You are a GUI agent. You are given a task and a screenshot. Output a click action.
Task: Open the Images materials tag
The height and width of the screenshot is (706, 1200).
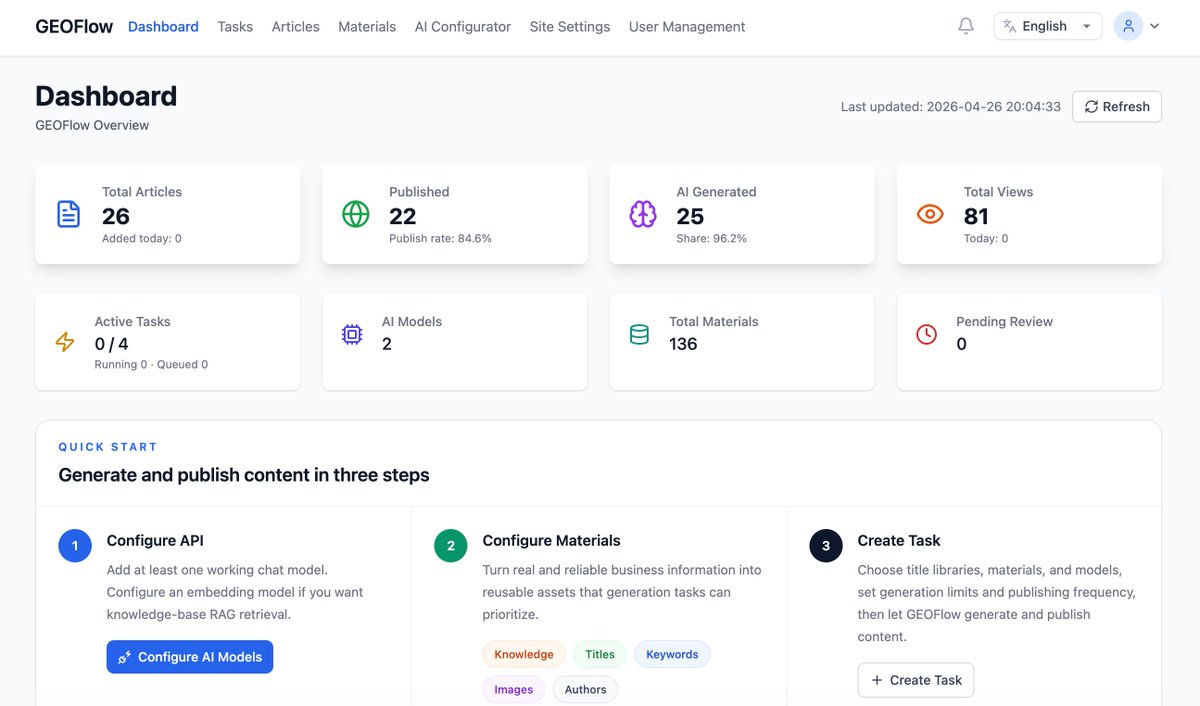point(514,690)
